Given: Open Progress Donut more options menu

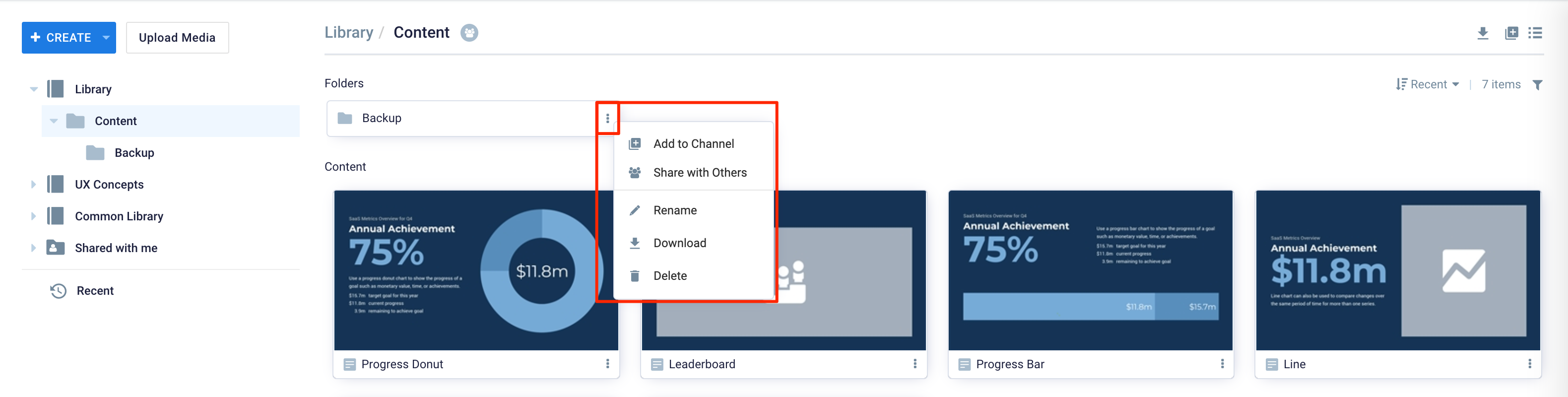Looking at the screenshot, I should click(607, 364).
